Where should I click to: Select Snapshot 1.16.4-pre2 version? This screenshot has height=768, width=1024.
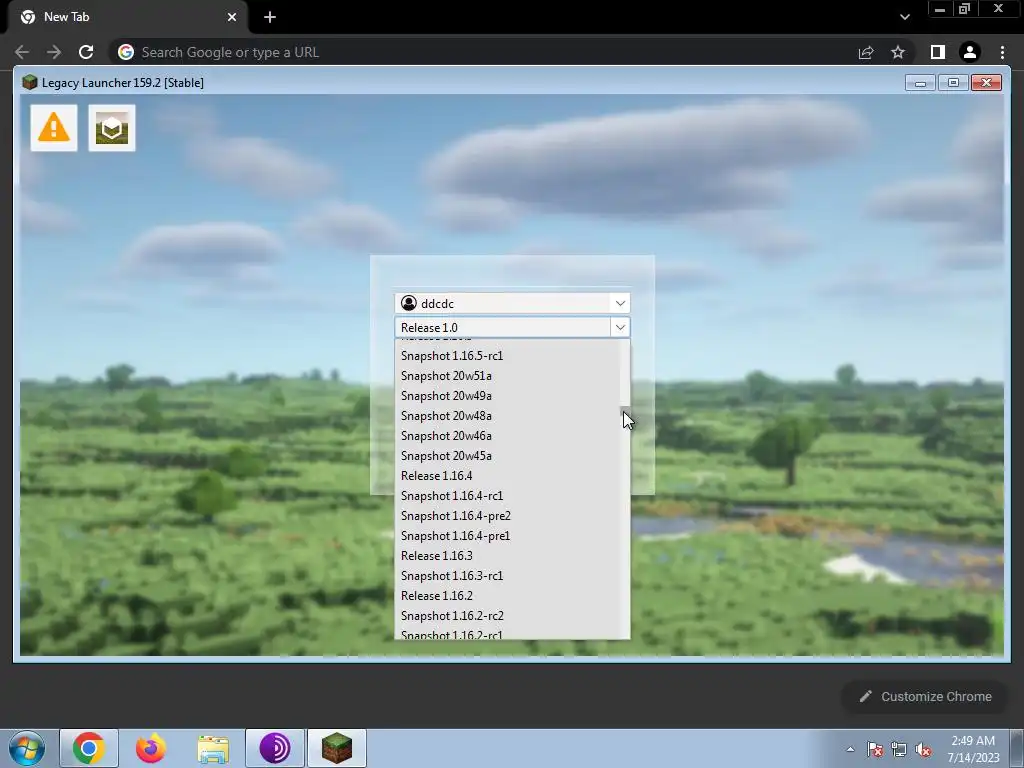507,516
